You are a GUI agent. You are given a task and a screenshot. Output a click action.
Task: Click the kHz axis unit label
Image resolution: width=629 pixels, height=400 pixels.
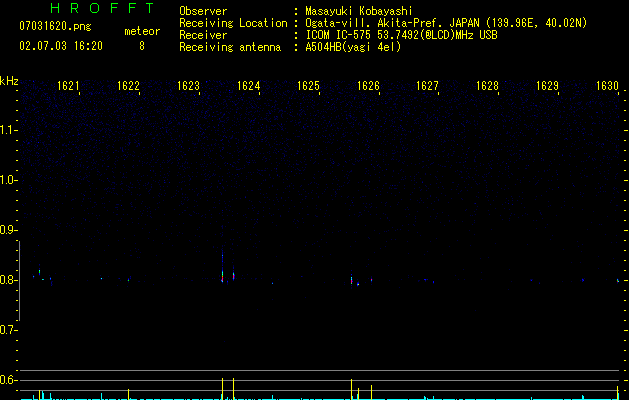pyautogui.click(x=9, y=81)
